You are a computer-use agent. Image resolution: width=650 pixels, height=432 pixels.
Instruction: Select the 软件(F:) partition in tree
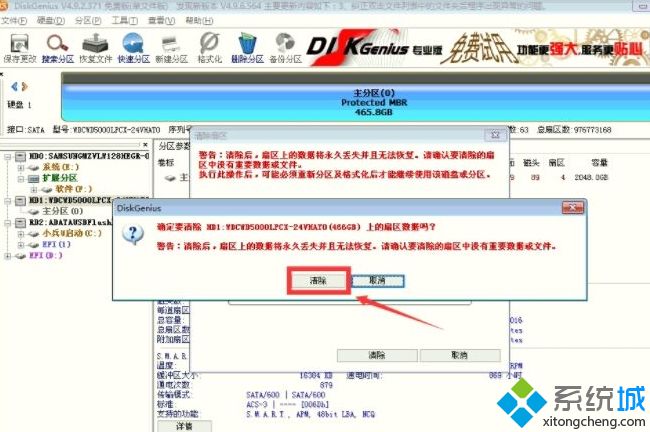coord(74,189)
